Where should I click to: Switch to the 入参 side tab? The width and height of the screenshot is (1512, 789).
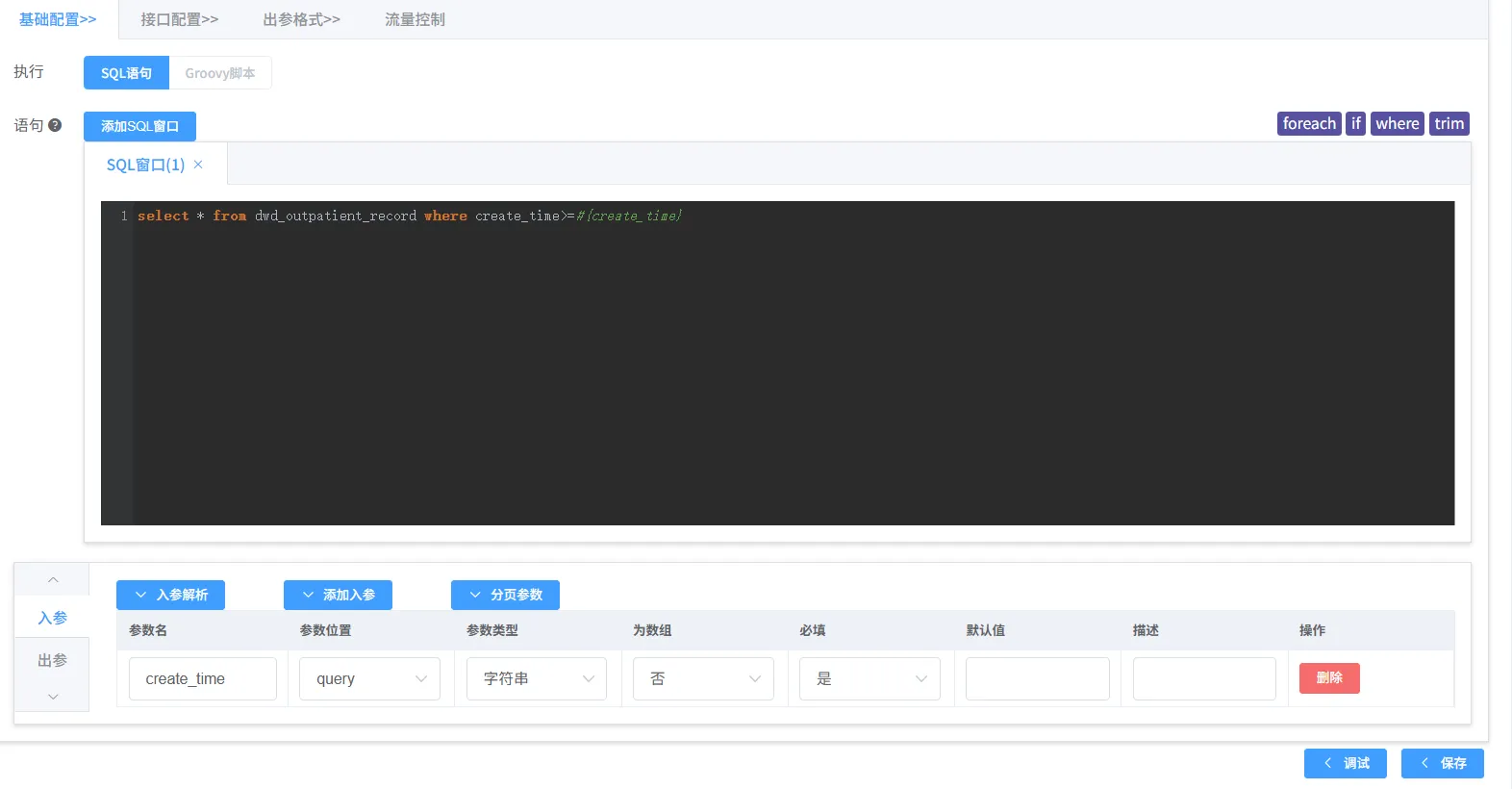coord(53,618)
